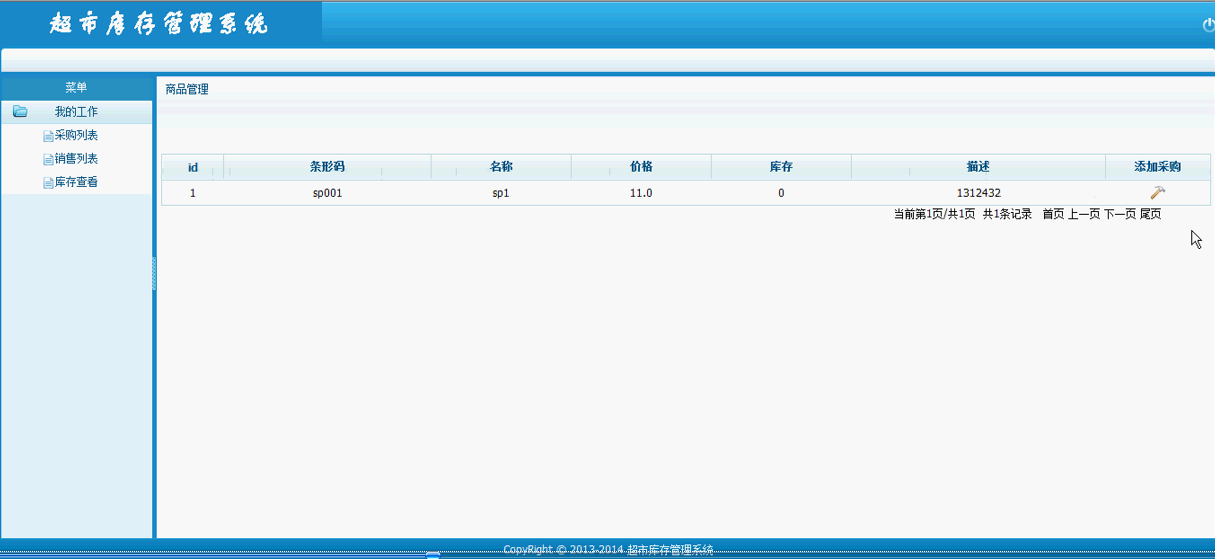Open 采购列表 in the sidebar
The height and width of the screenshot is (559, 1215).
[x=76, y=135]
